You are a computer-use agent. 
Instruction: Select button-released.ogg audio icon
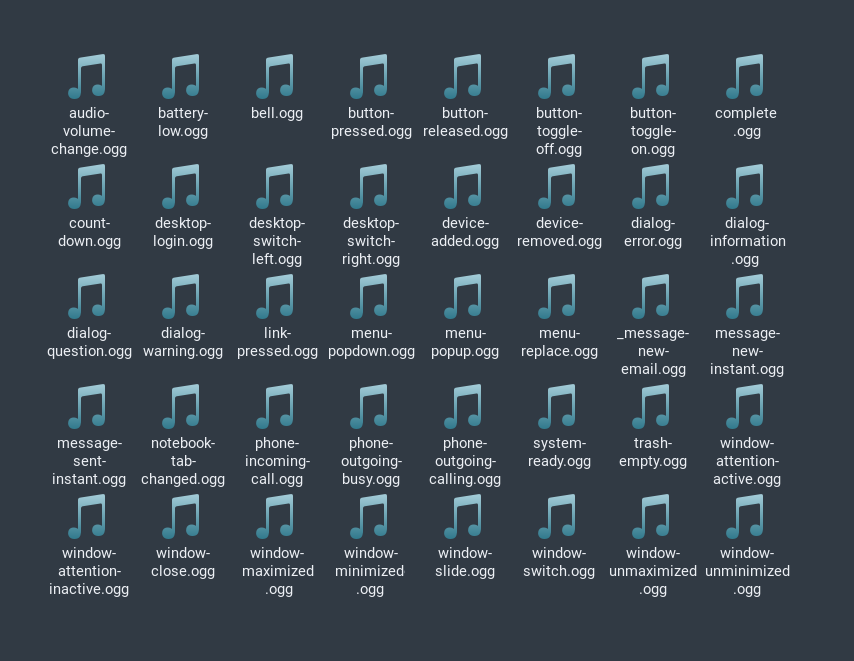point(463,76)
